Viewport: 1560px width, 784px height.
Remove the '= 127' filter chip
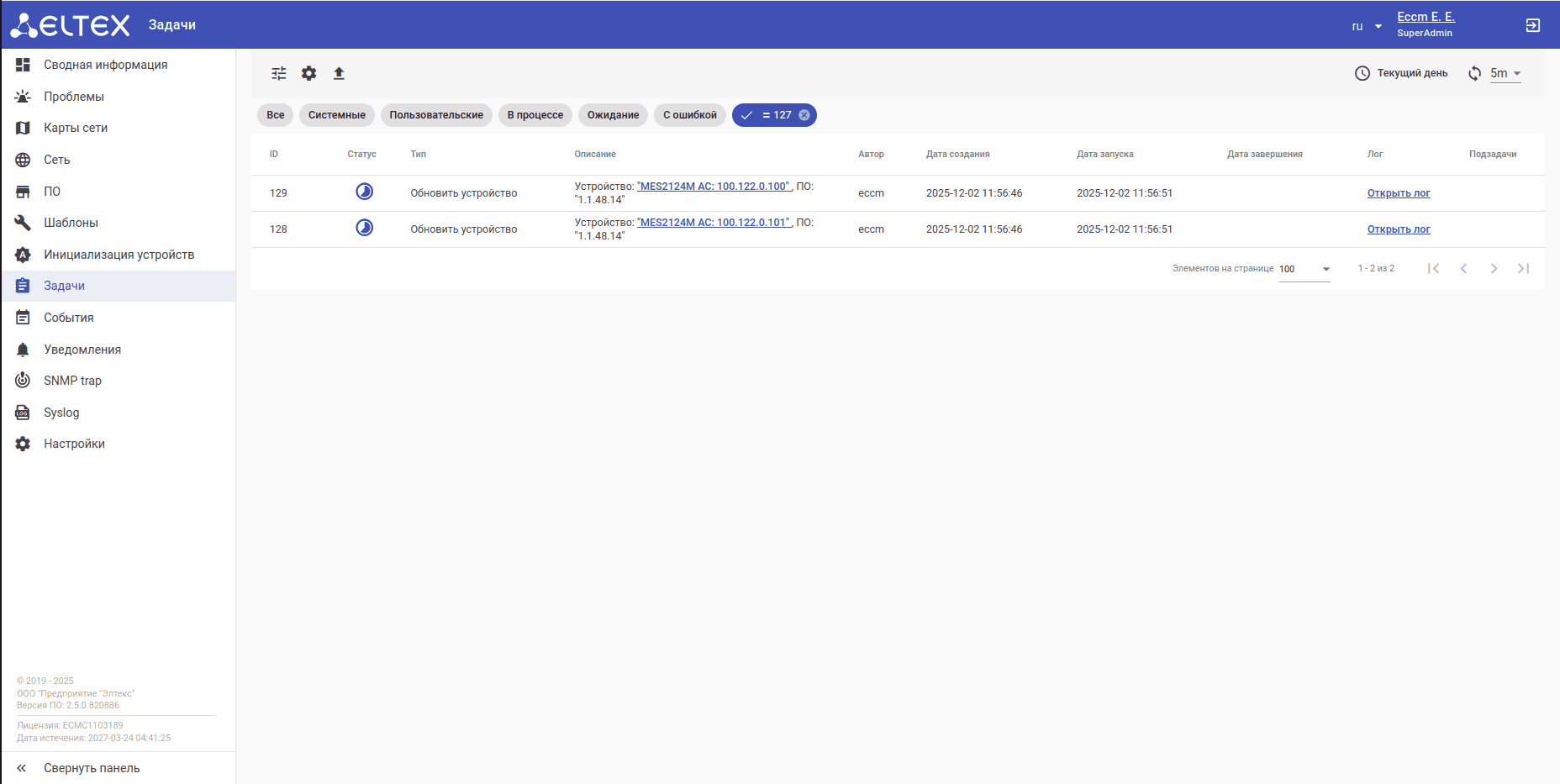pos(804,115)
